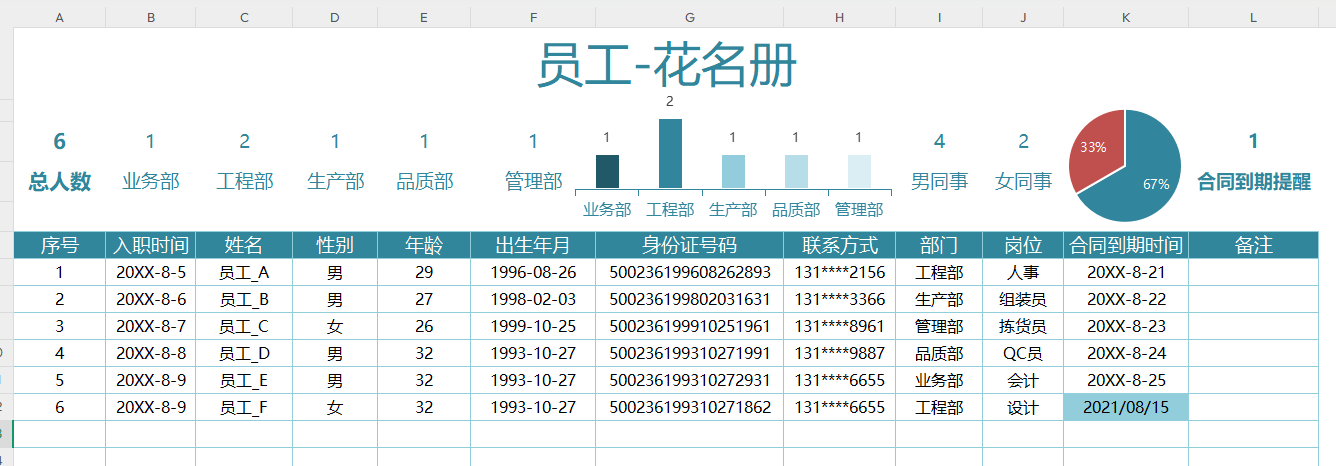Click the cell containing 员工_B
The image size is (1336, 466).
click(x=244, y=299)
